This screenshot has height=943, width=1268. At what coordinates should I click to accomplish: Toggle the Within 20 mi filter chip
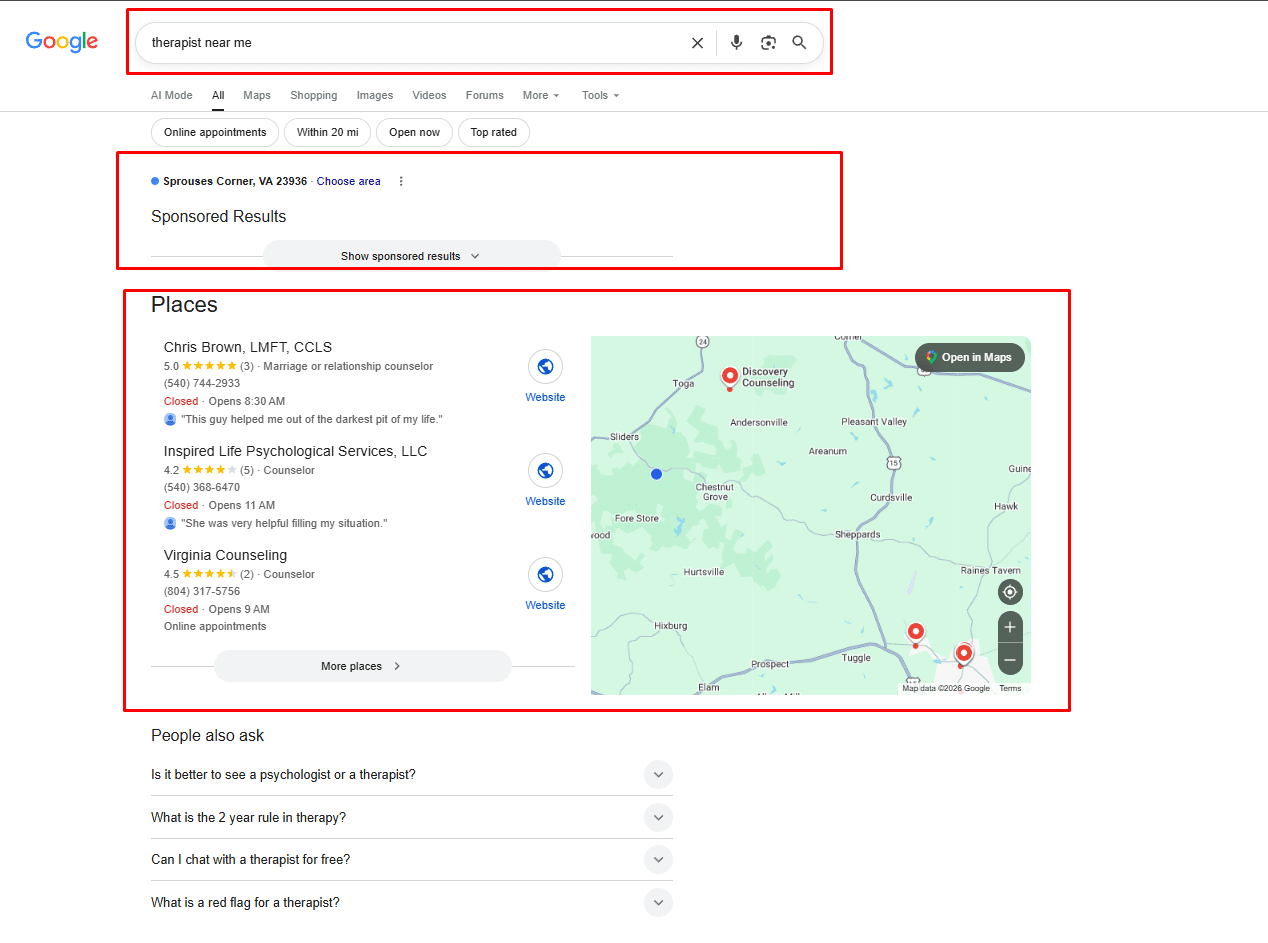point(327,132)
